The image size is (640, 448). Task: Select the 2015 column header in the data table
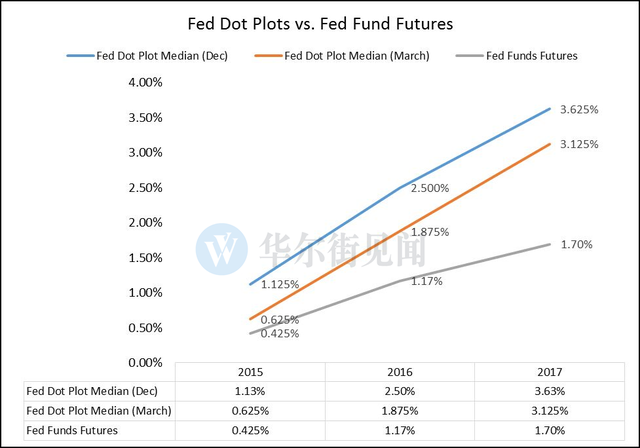250,372
